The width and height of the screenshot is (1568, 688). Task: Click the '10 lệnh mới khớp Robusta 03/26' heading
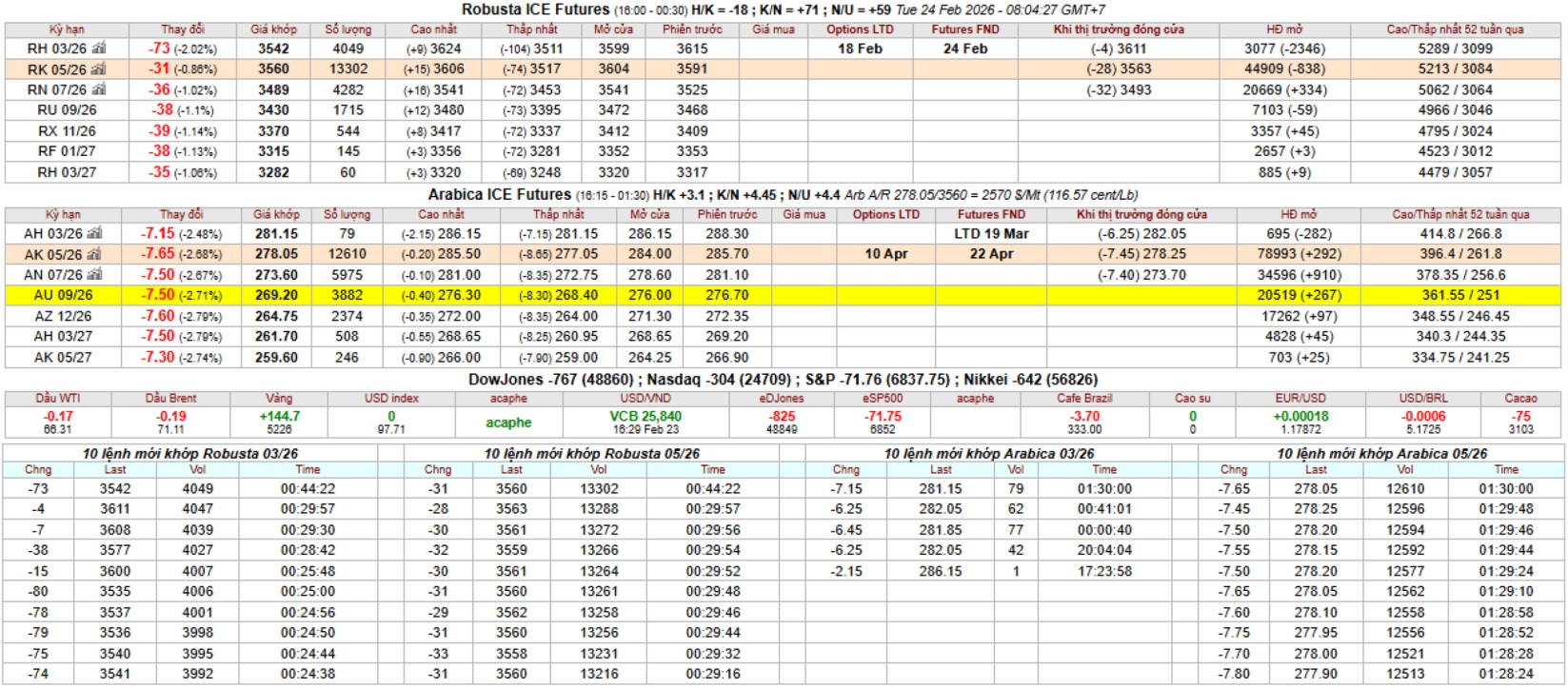189,454
